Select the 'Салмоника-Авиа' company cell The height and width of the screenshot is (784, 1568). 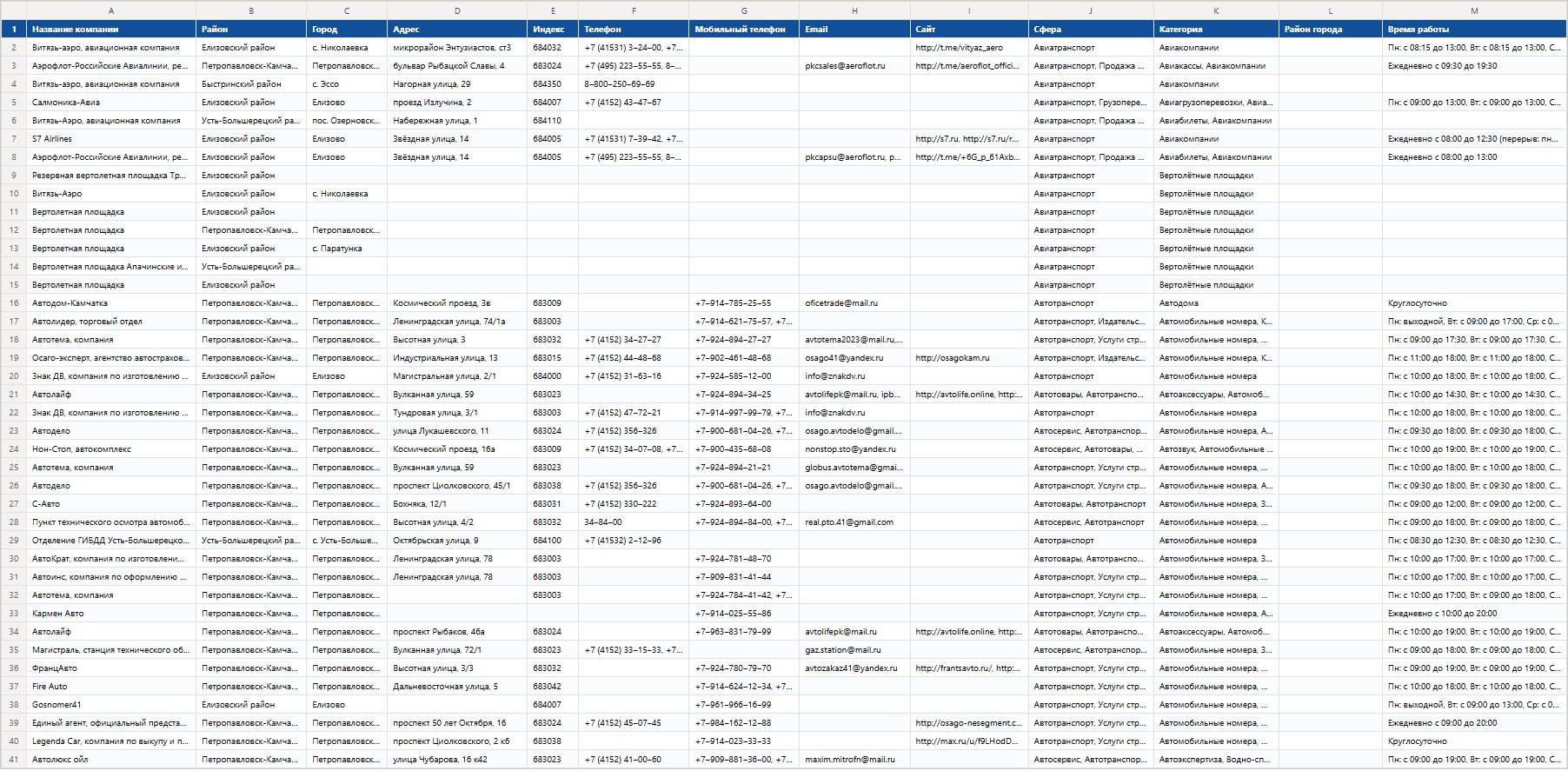(111, 103)
